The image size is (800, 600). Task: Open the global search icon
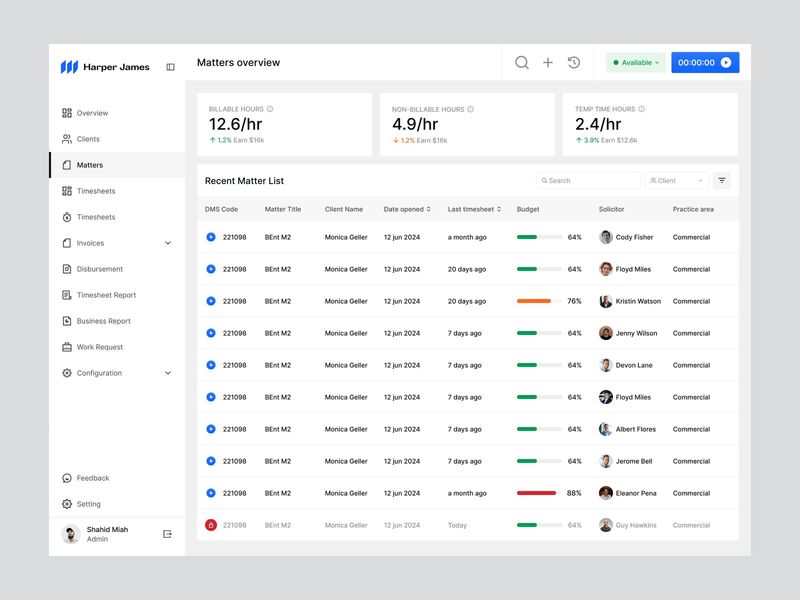[x=520, y=62]
